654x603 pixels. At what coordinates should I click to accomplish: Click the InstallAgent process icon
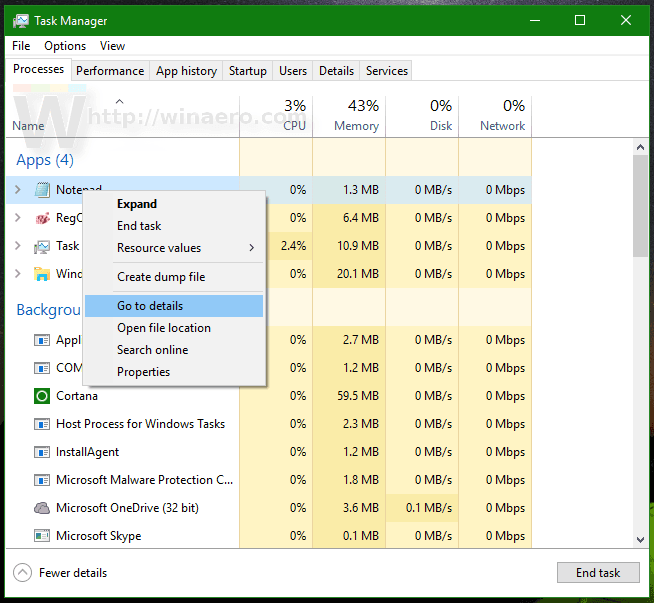pyautogui.click(x=42, y=452)
